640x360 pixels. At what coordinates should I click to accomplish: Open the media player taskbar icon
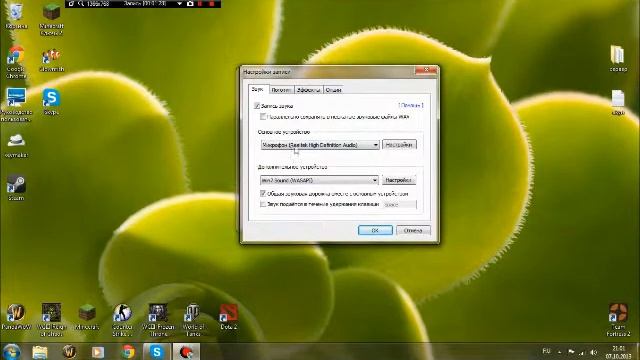98,351
